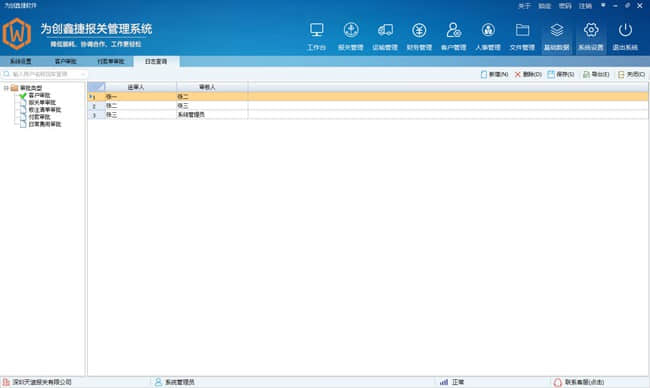Image resolution: width=650 pixels, height=388 pixels.
Task: Switch to the 系统设置 tab
Action: (x=21, y=61)
